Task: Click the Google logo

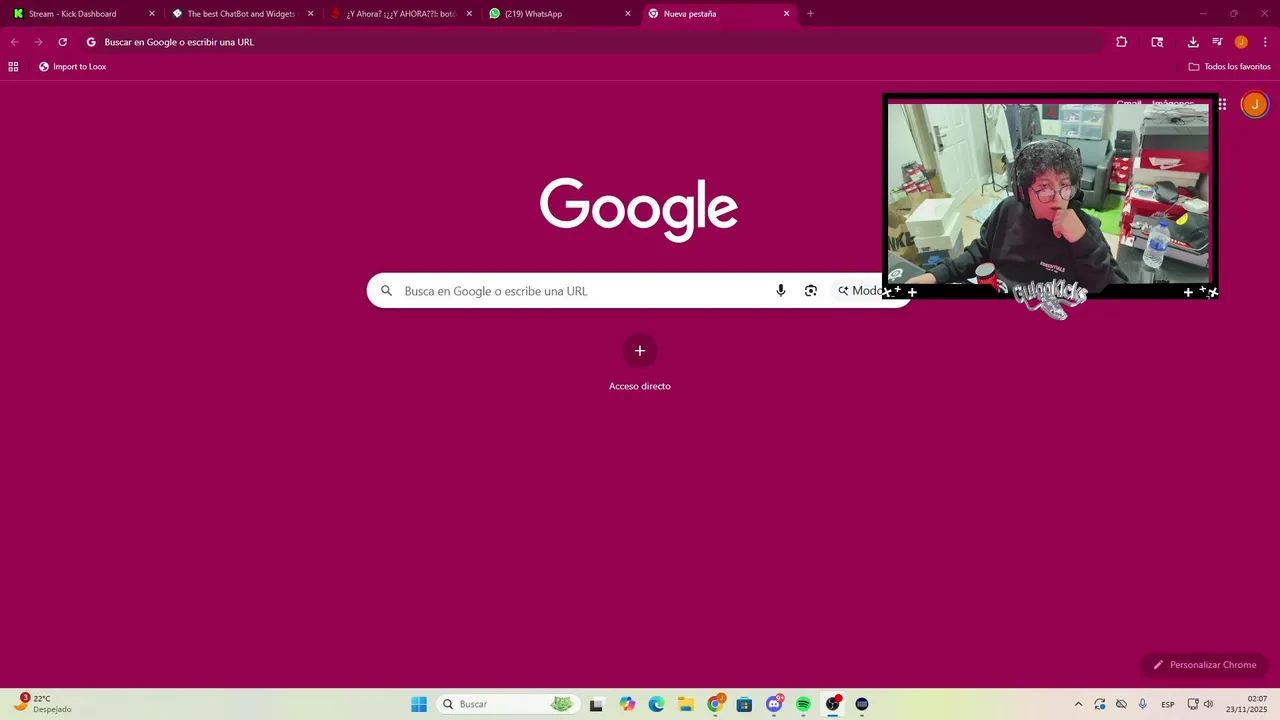Action: coord(639,209)
